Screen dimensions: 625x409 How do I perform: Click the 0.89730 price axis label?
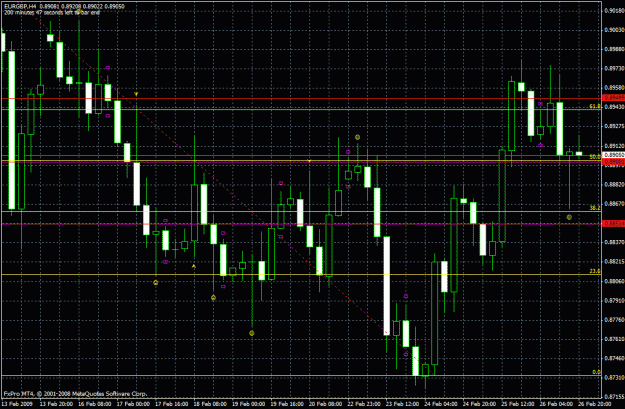(614, 69)
